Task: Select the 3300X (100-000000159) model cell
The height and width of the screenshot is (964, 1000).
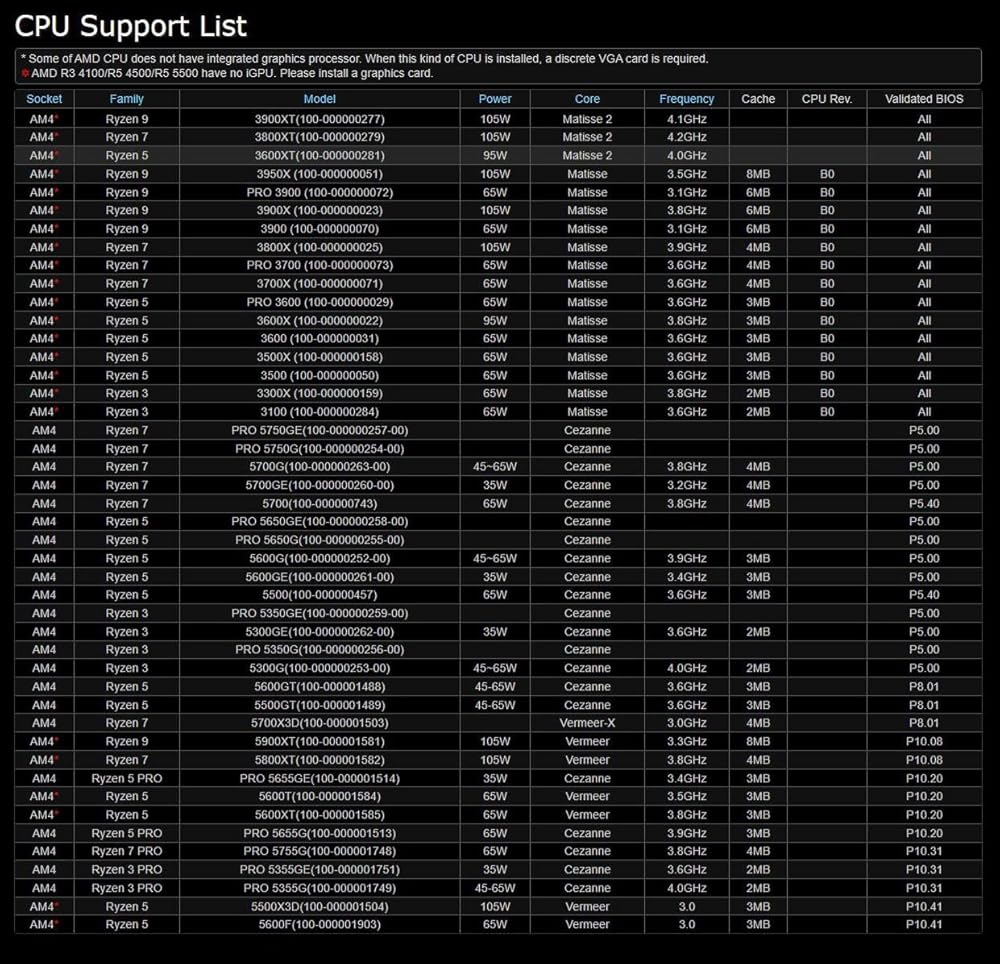Action: [x=319, y=393]
